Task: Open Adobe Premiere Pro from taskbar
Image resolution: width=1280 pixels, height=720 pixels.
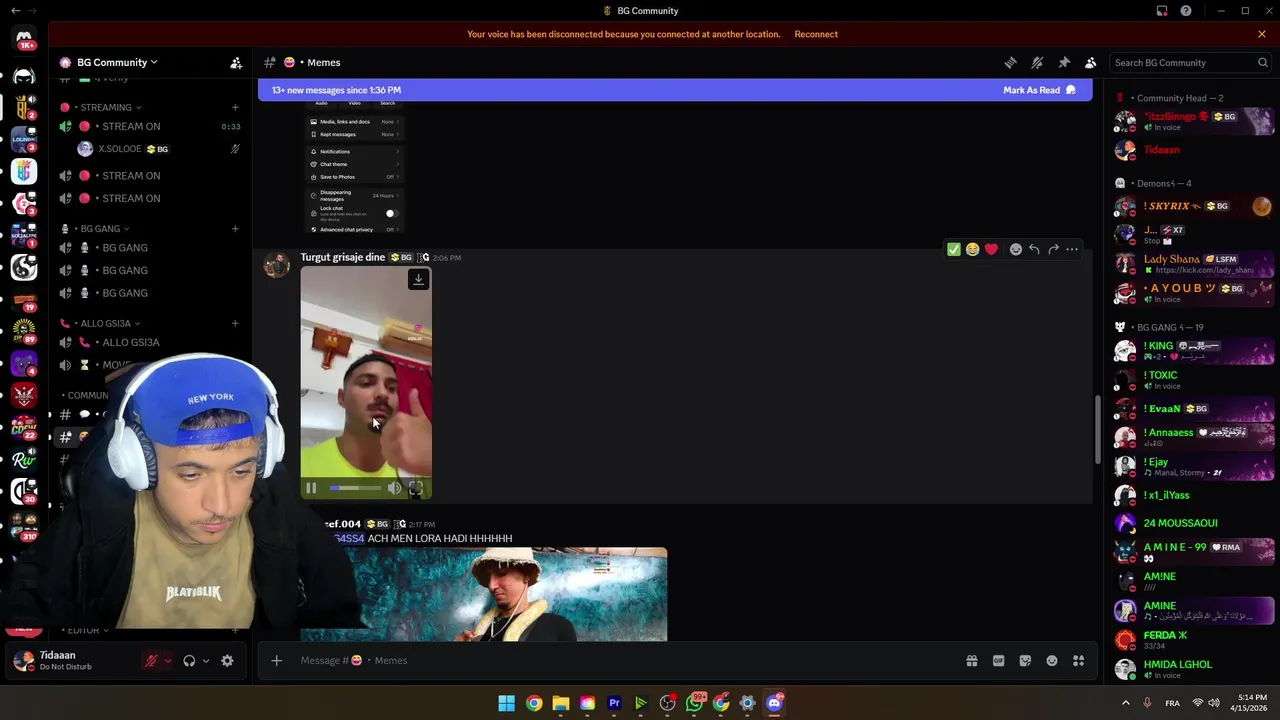Action: [x=614, y=703]
